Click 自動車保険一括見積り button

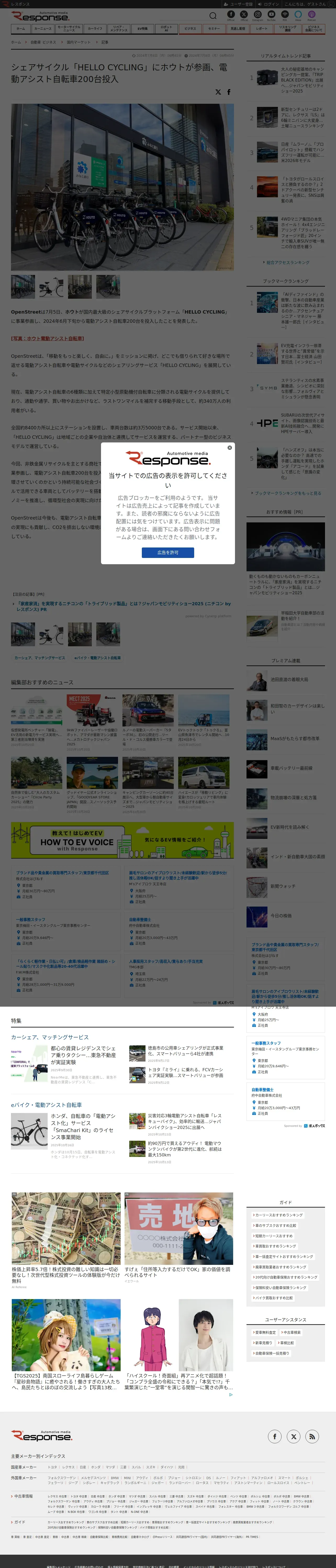[271, 1353]
